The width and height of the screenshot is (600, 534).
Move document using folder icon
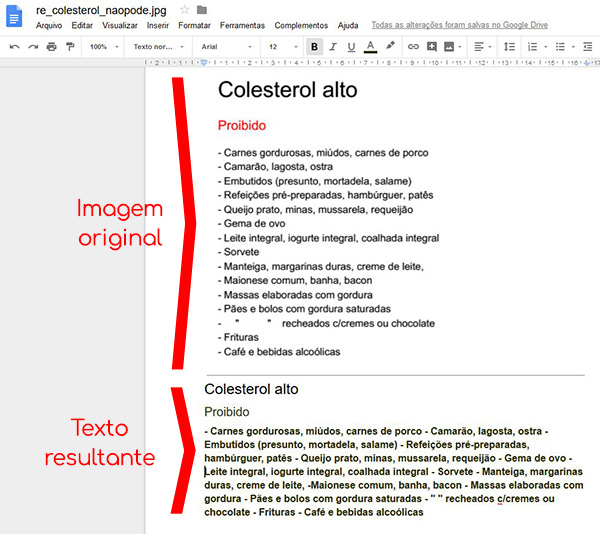click(202, 10)
